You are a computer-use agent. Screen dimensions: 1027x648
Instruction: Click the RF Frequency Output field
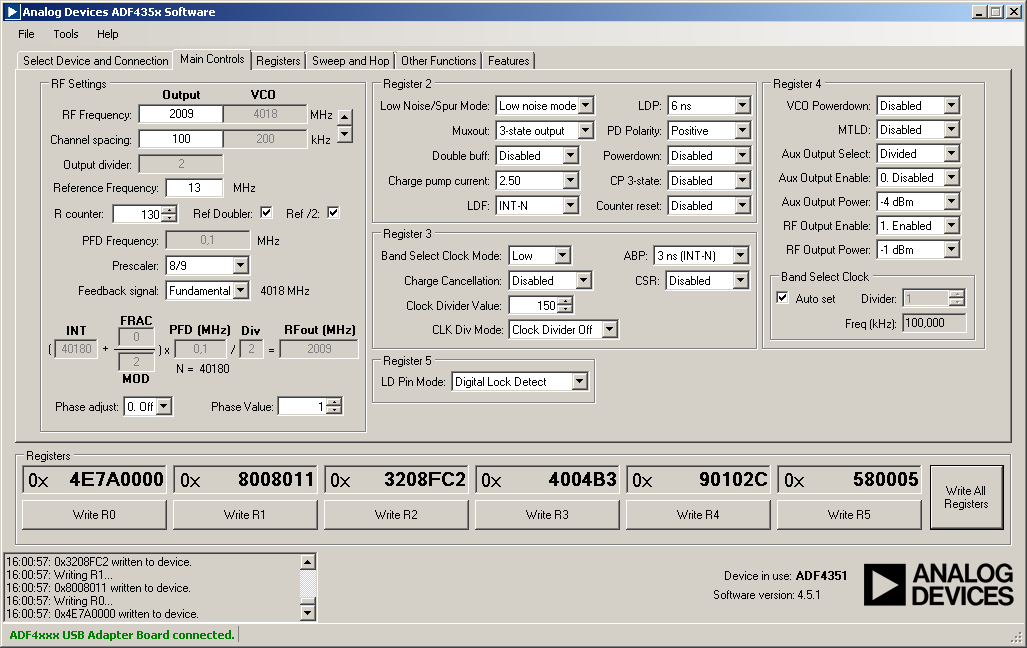[181, 114]
